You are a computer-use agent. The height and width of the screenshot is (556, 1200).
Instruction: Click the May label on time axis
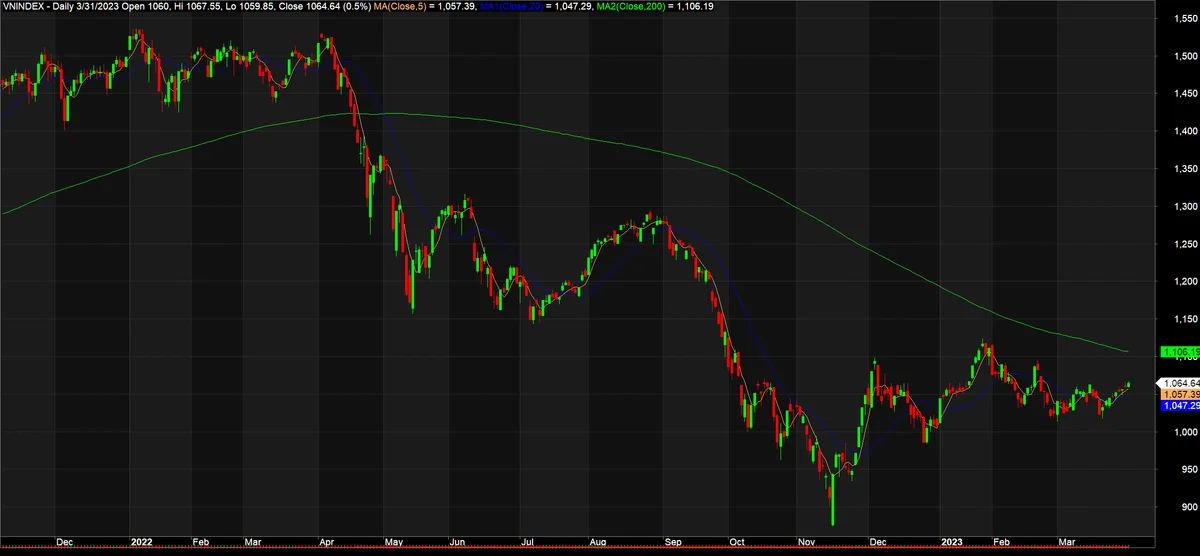coord(393,541)
